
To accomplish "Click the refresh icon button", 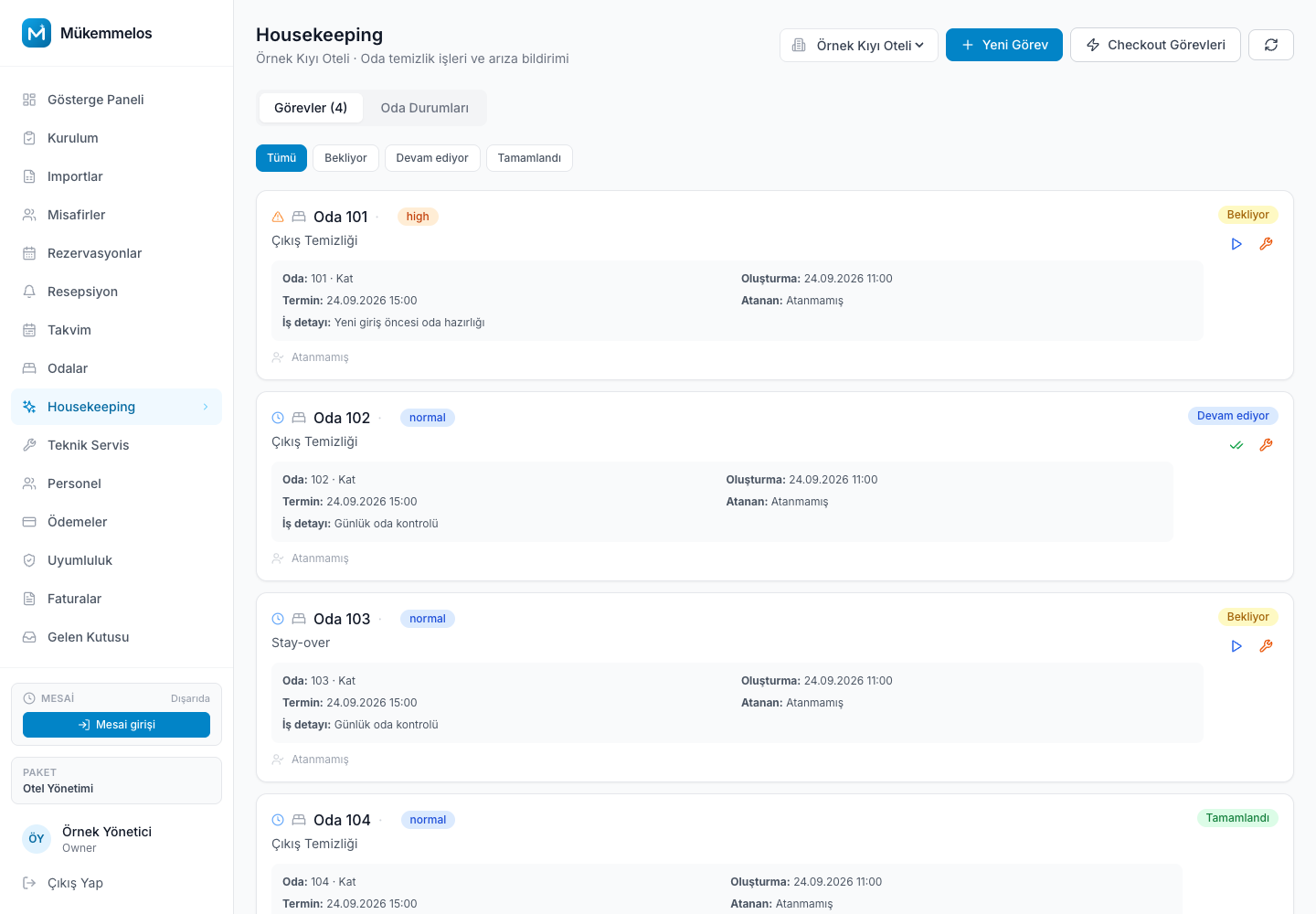I will (1270, 45).
